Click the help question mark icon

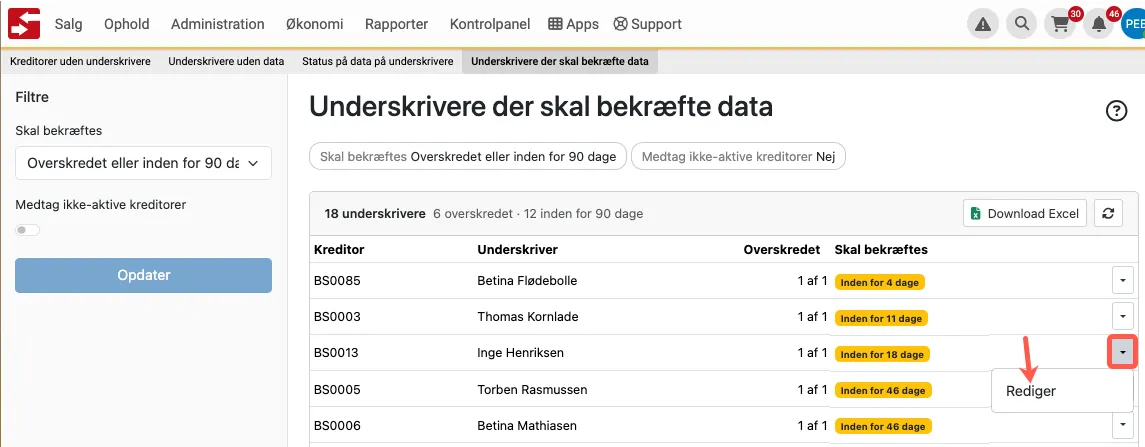1117,111
